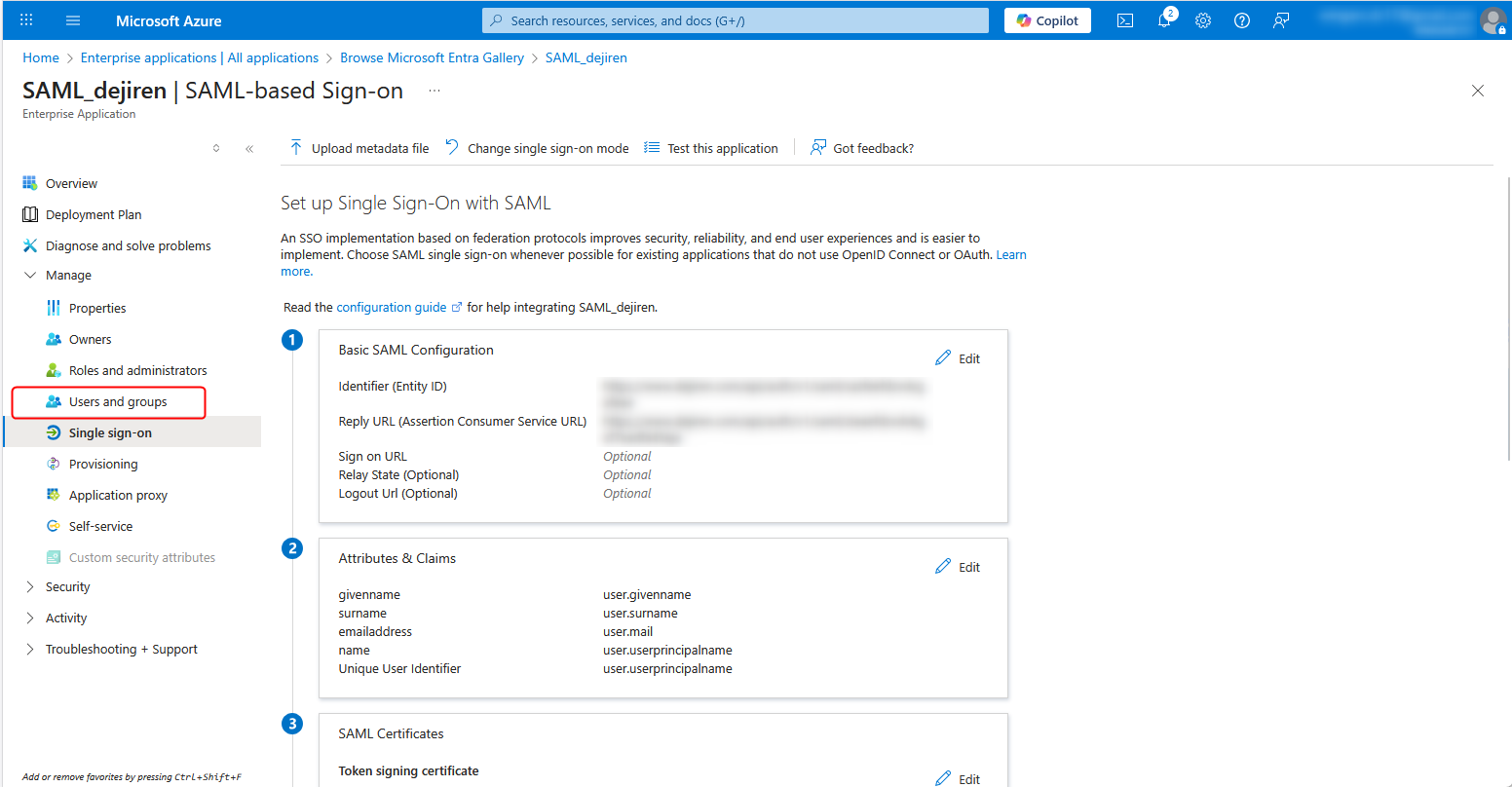Click the Single sign-on icon
The width and height of the screenshot is (1512, 787).
(54, 432)
